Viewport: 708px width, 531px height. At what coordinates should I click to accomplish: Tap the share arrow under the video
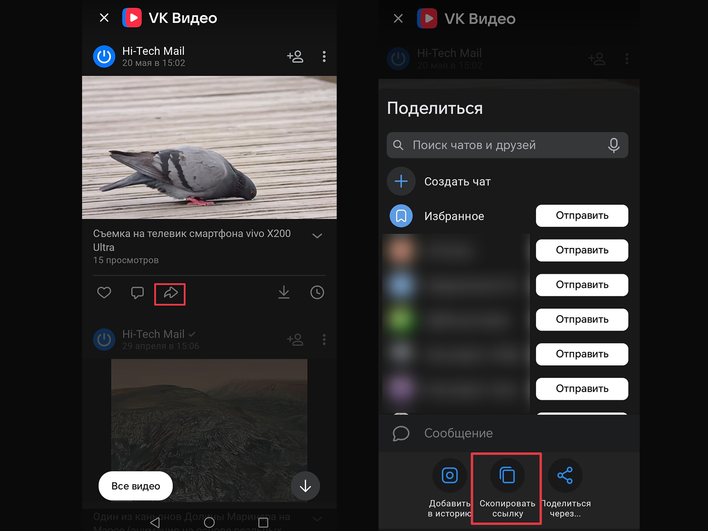(170, 293)
